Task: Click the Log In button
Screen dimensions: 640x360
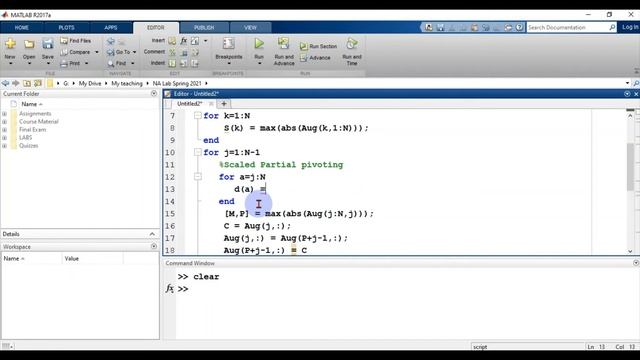Action: (x=630, y=27)
